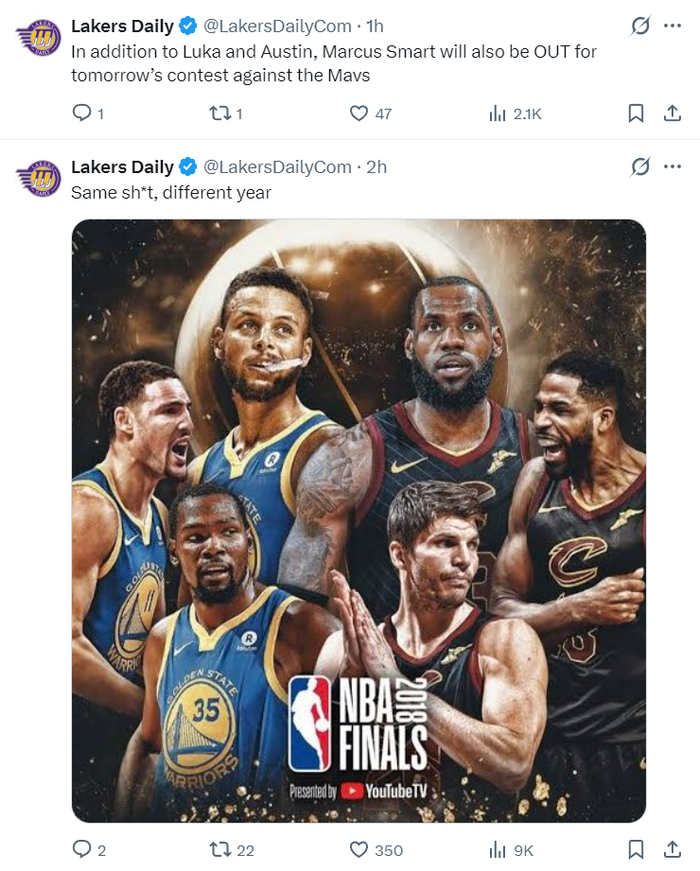Image resolution: width=700 pixels, height=871 pixels.
Task: Reply to the Marcus Smart injury tweet
Action: coord(83,114)
